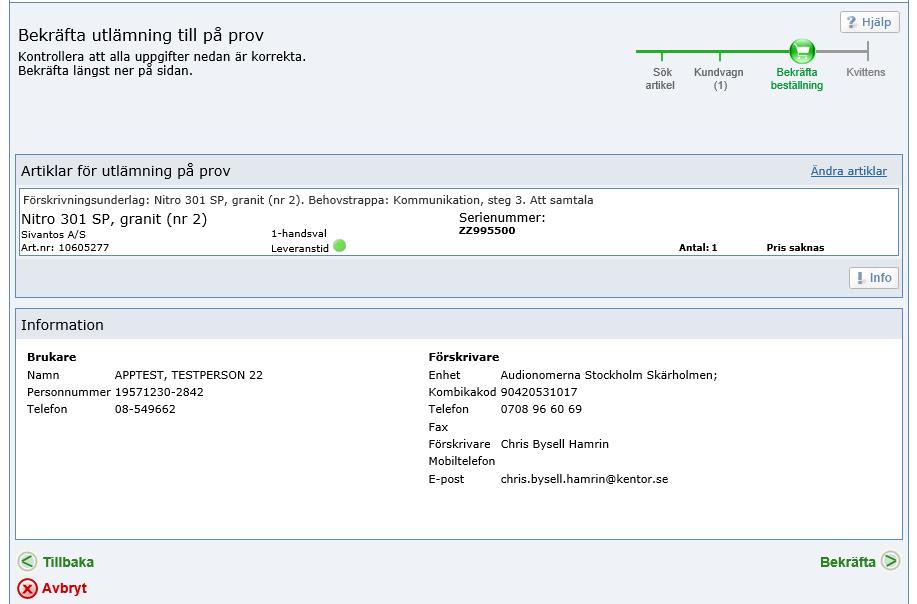Select email chris.bysell.hamrin@kentor.se

(x=584, y=479)
